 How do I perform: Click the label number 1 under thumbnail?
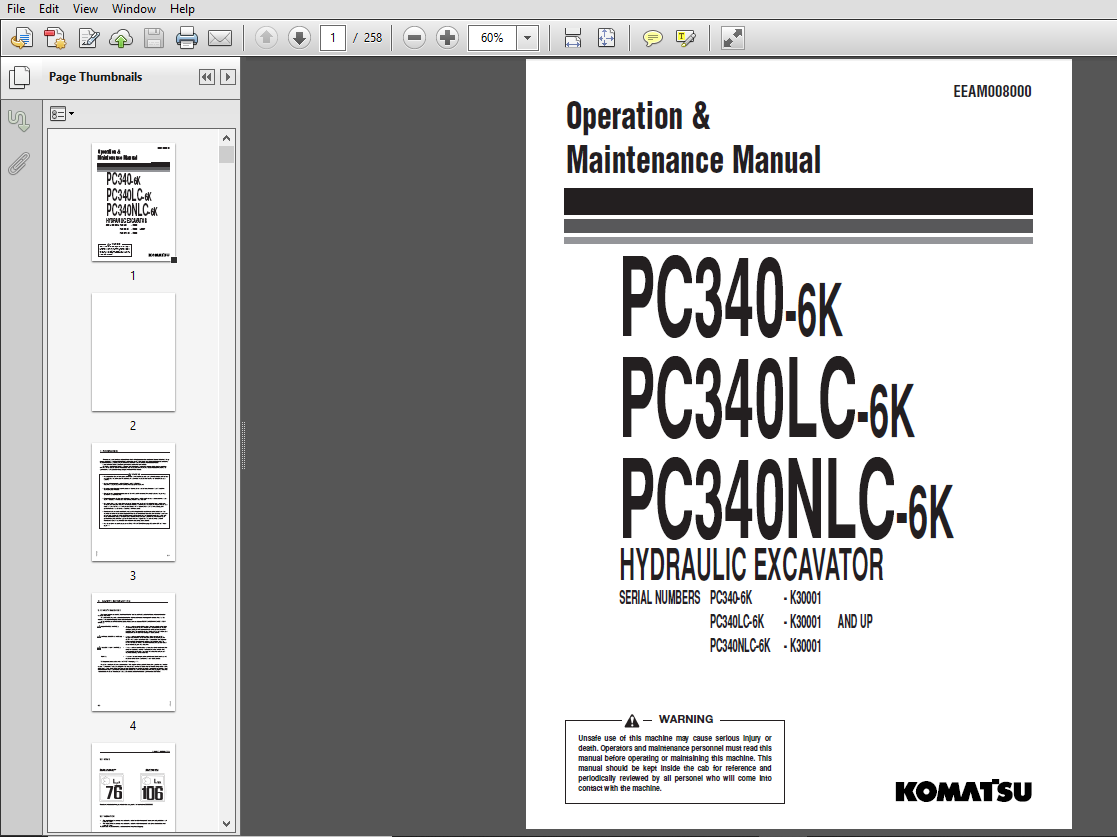pyautogui.click(x=133, y=276)
